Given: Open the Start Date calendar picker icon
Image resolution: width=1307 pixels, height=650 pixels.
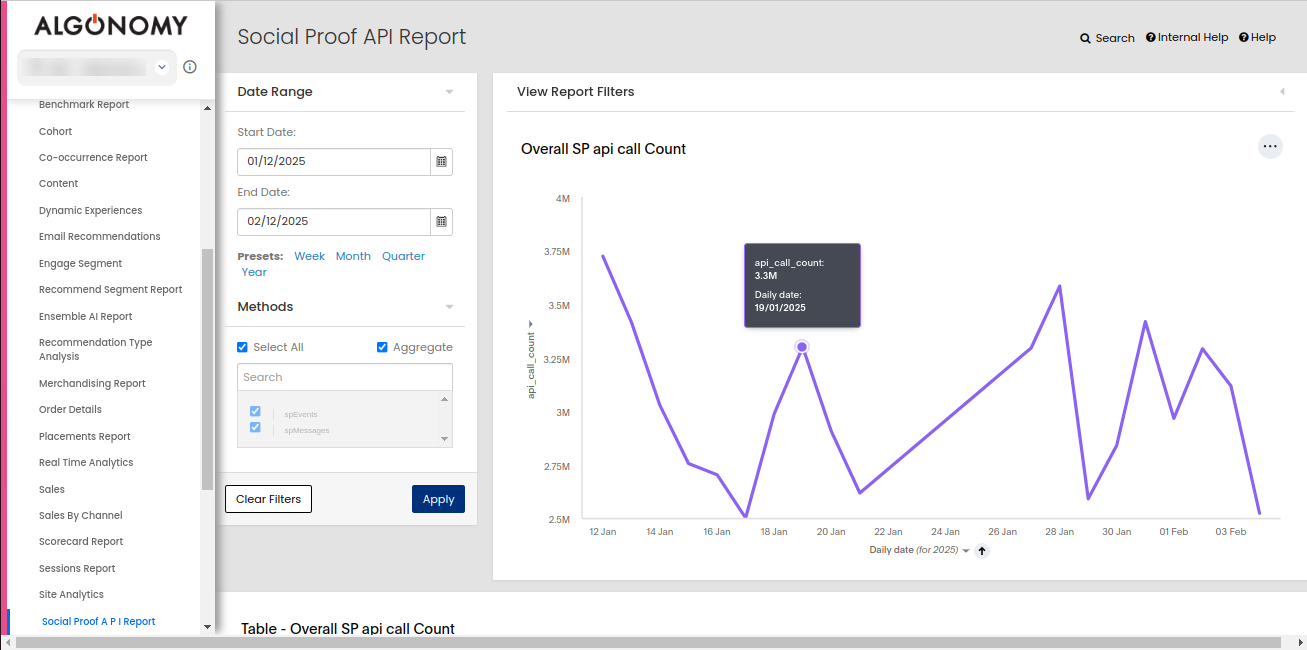Looking at the screenshot, I should click(441, 161).
